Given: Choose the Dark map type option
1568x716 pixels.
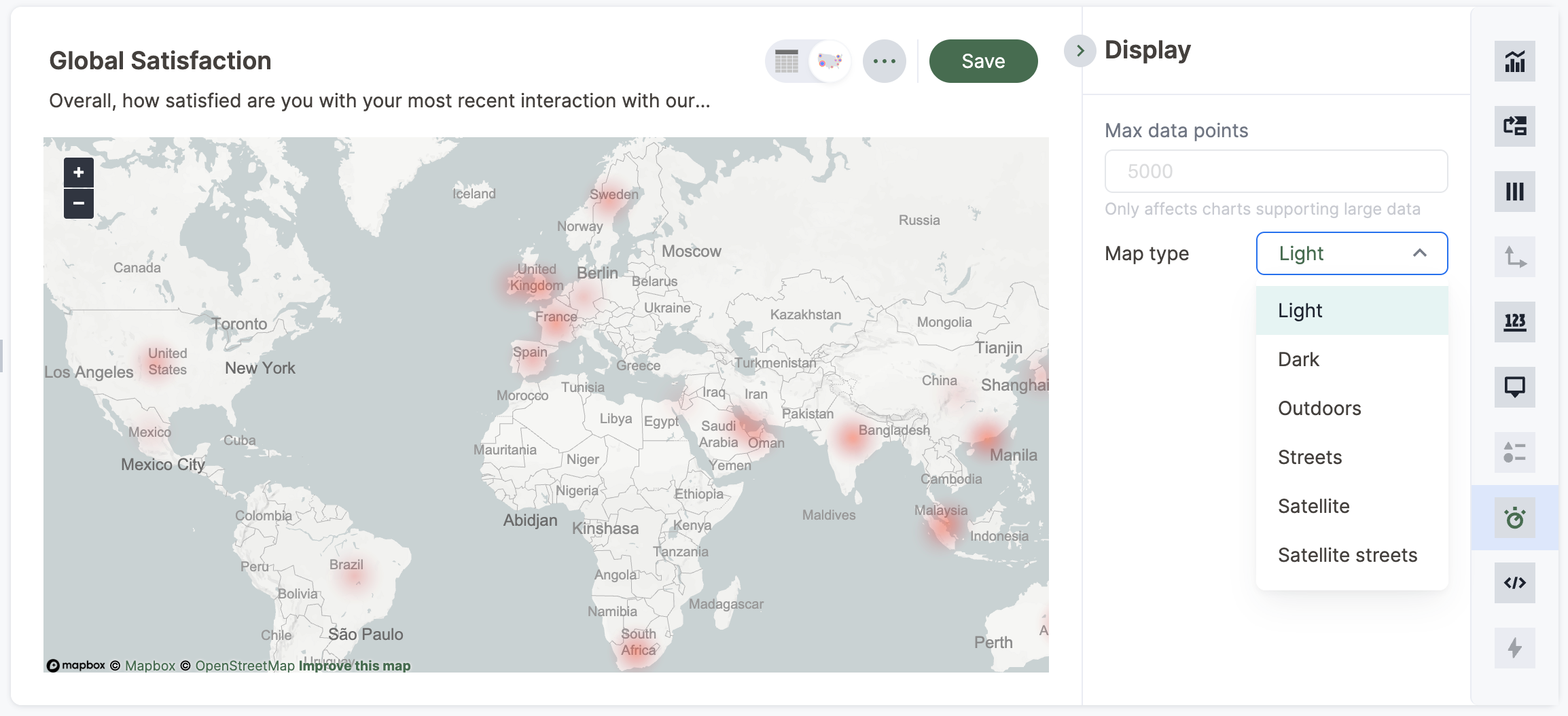Looking at the screenshot, I should pyautogui.click(x=1352, y=359).
